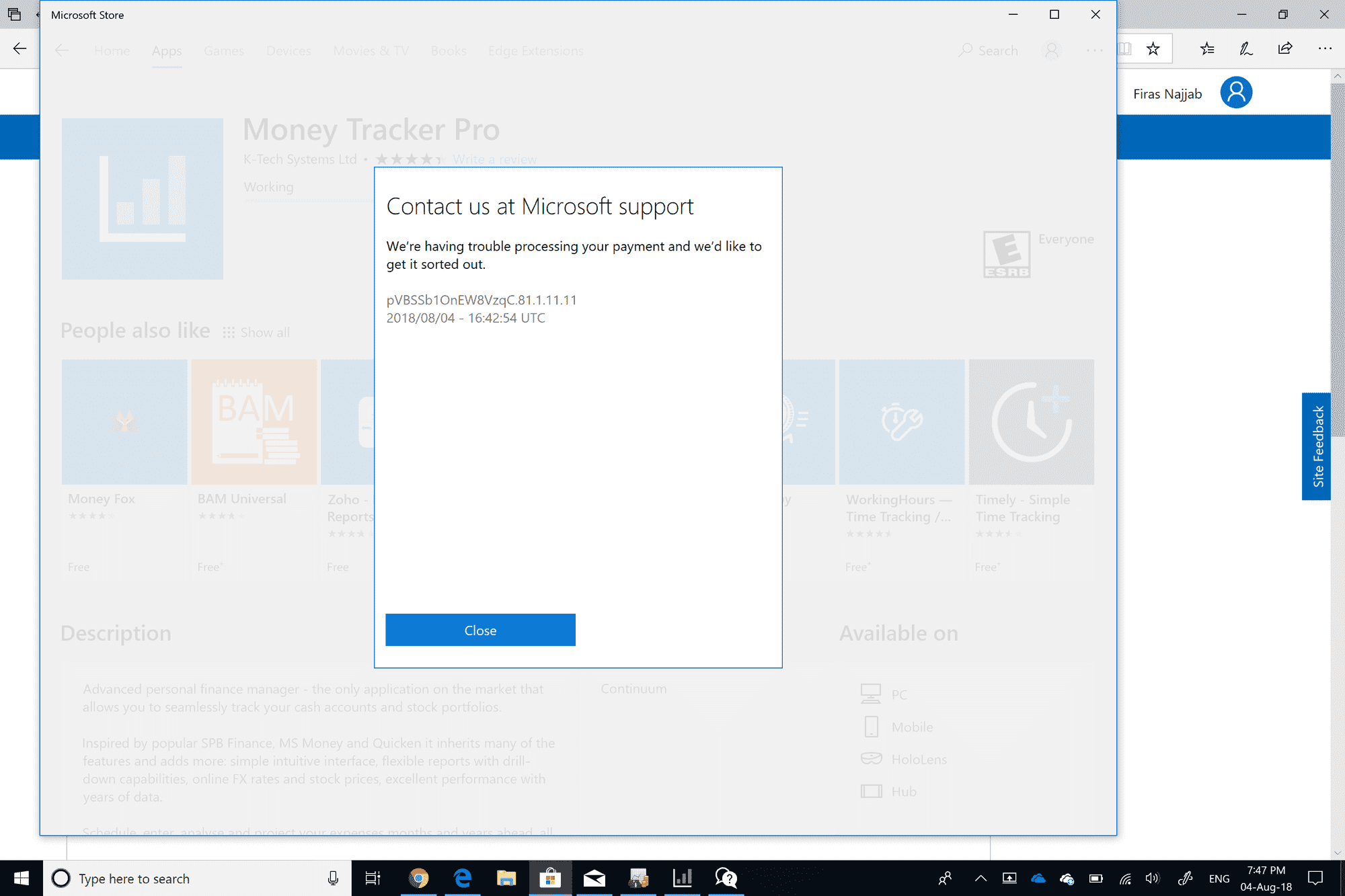Image resolution: width=1345 pixels, height=896 pixels.
Task: Click the HoloLens device icon
Action: [871, 759]
